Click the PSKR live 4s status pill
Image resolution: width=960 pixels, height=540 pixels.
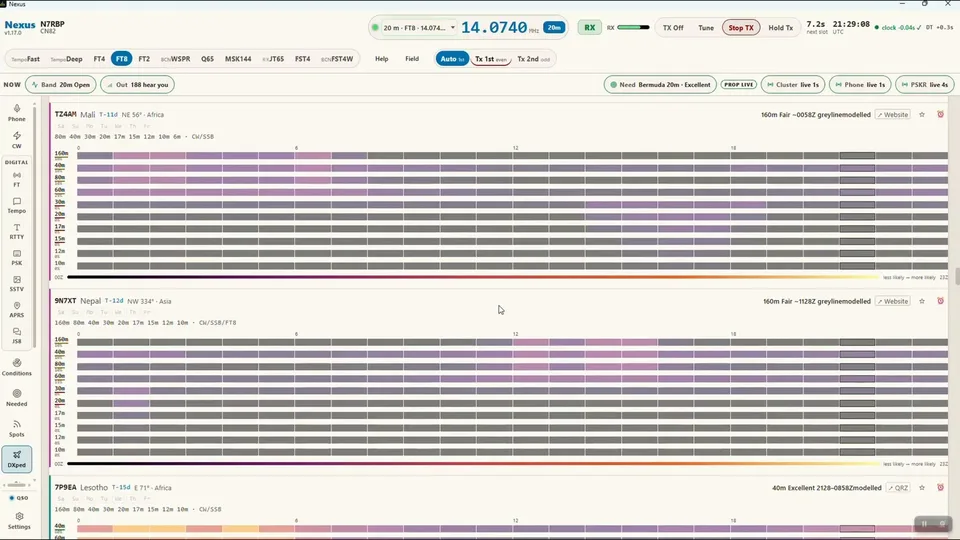pos(924,84)
